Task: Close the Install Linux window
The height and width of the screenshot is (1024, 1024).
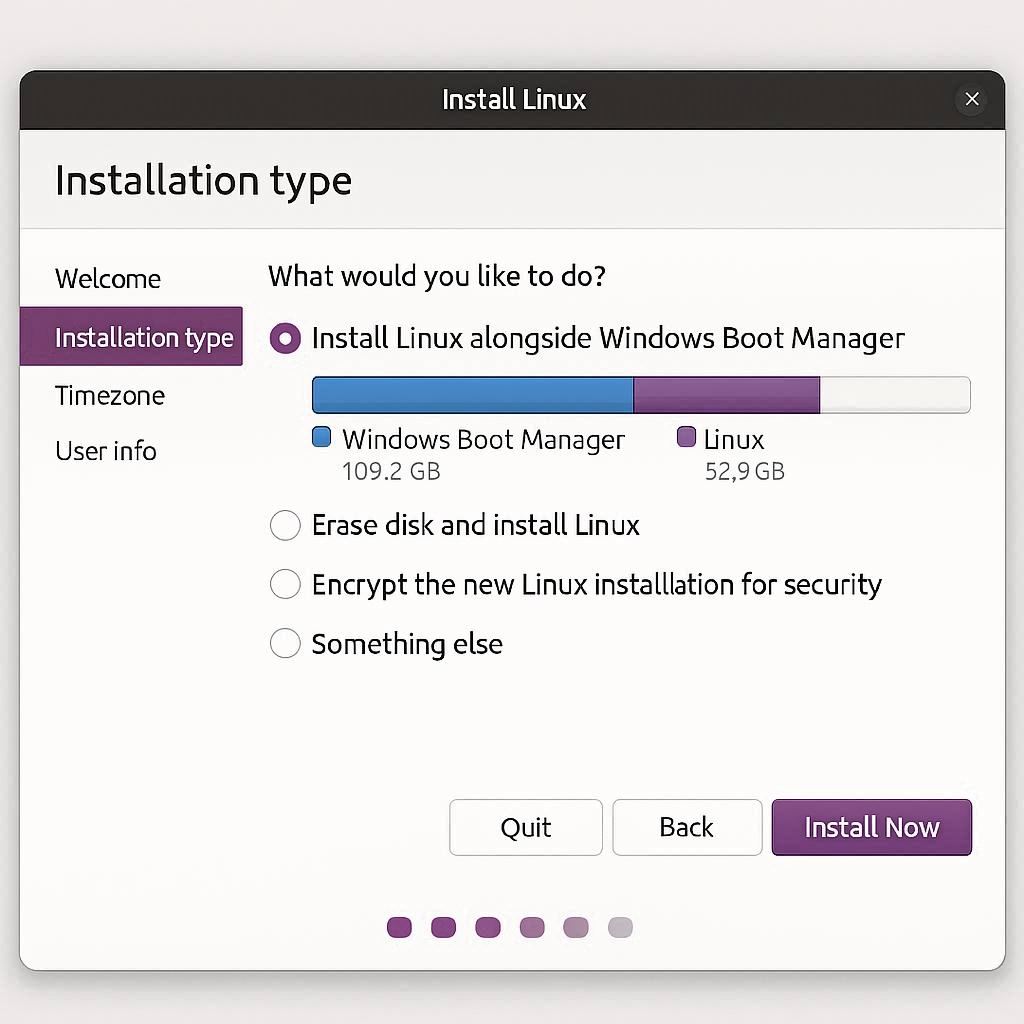Action: click(x=971, y=99)
